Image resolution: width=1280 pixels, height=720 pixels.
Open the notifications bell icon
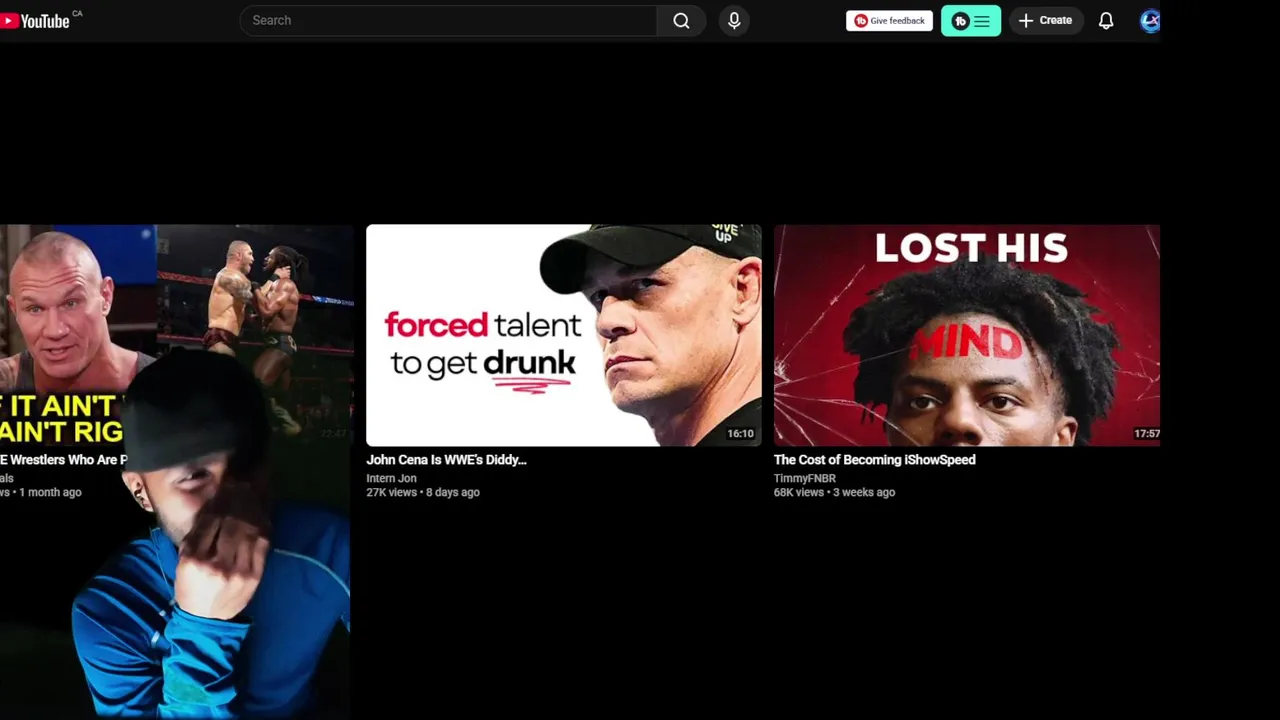tap(1106, 20)
